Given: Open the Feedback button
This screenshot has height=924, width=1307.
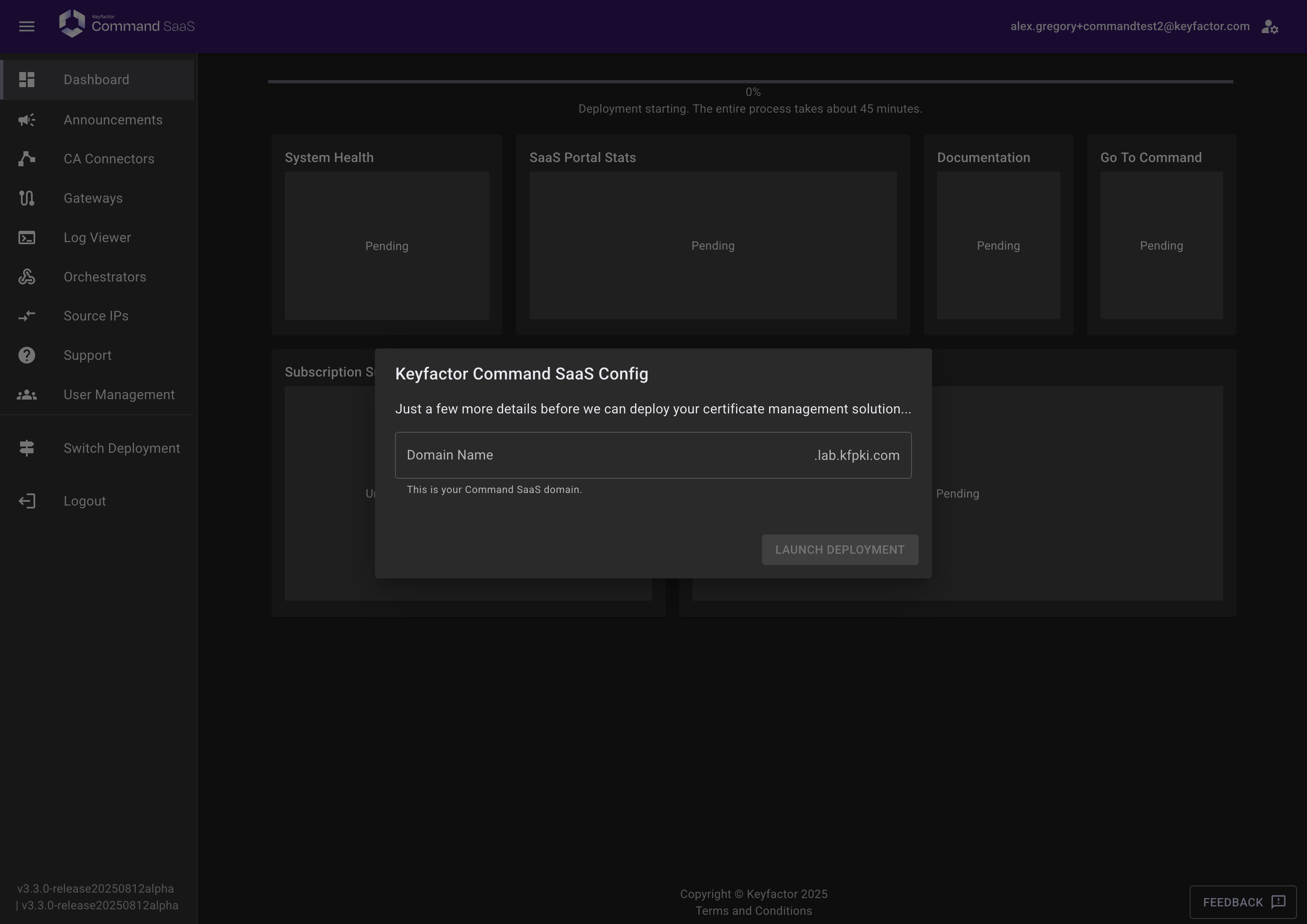Looking at the screenshot, I should [x=1242, y=902].
